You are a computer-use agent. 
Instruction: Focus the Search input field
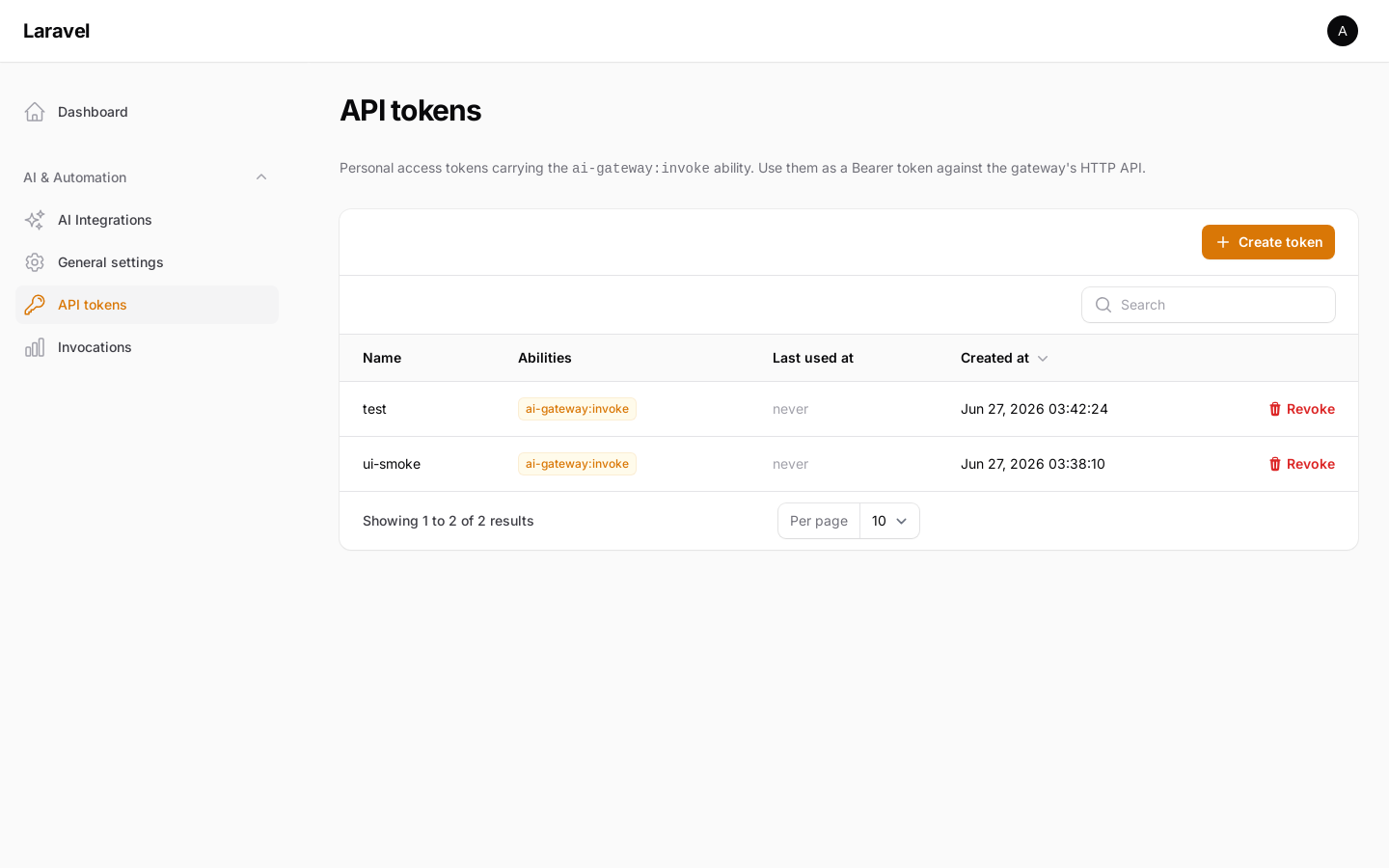(1209, 305)
